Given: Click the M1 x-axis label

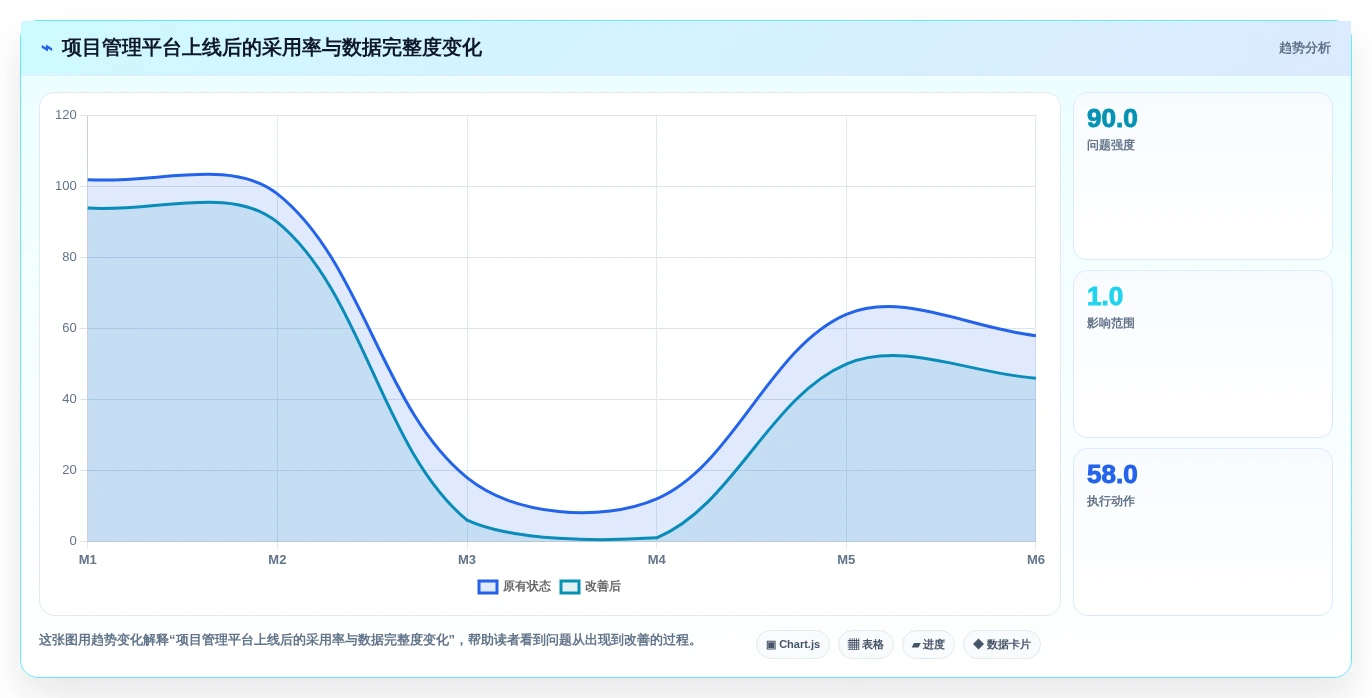Looking at the screenshot, I should (x=88, y=560).
